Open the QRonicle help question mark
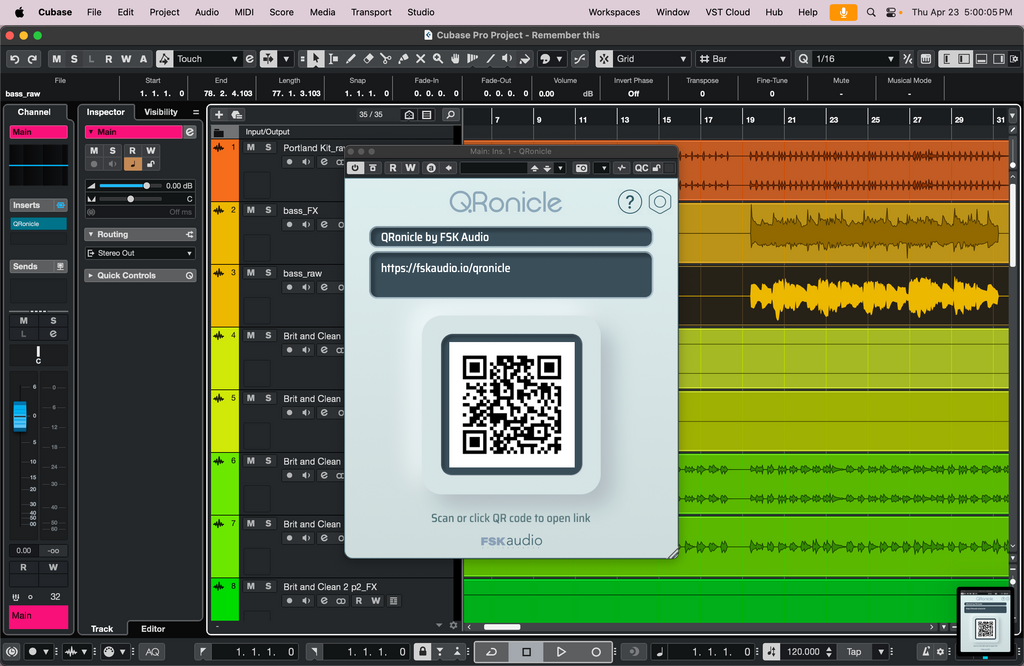The image size is (1024, 666). 630,202
